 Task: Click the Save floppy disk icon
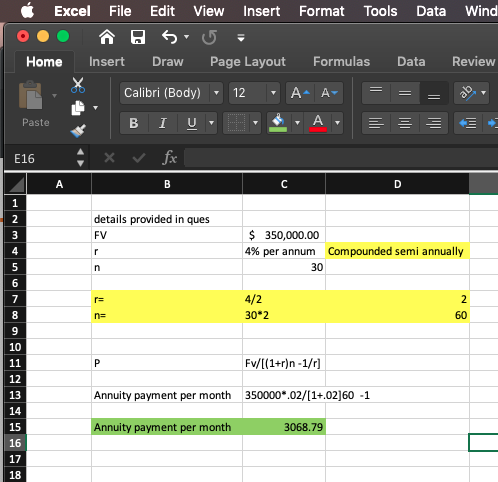point(138,37)
